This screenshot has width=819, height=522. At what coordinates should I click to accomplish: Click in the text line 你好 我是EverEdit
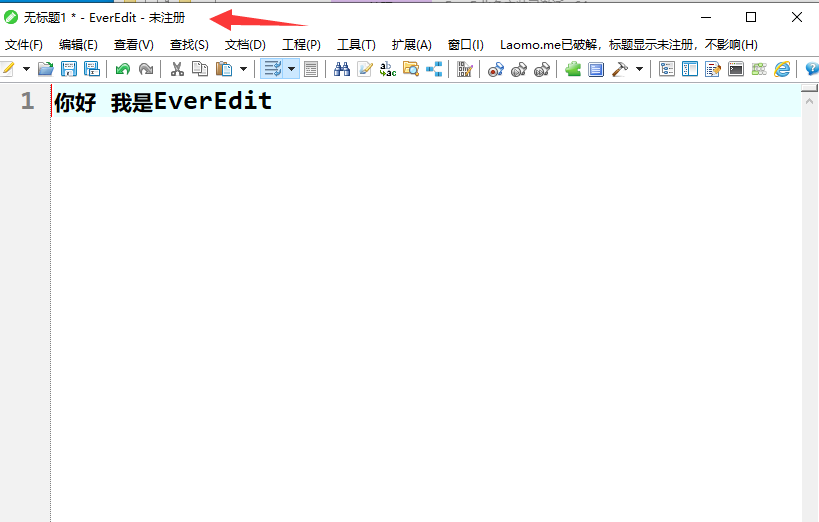163,102
